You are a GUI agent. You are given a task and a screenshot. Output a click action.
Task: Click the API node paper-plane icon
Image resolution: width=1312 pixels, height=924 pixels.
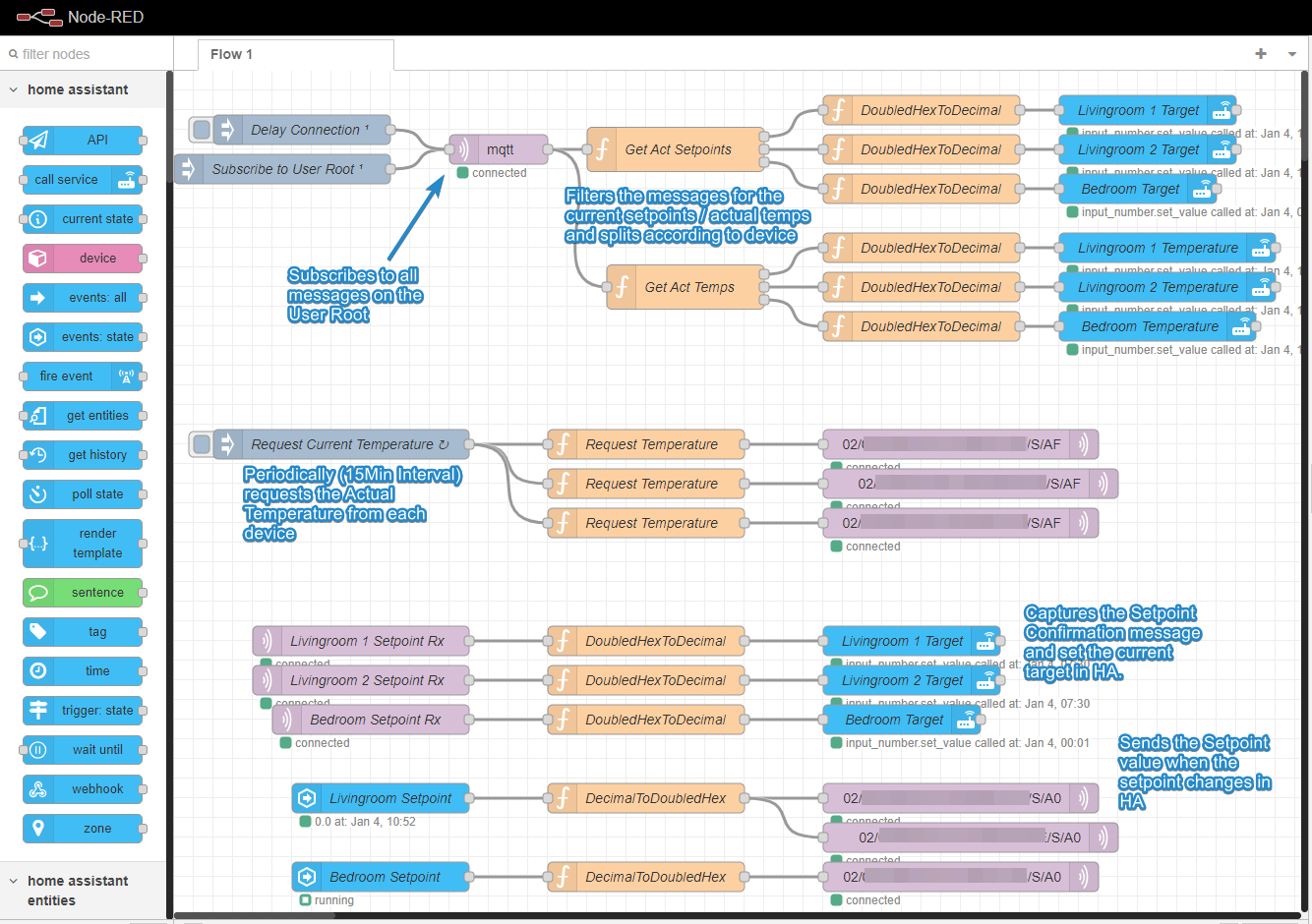(38, 141)
